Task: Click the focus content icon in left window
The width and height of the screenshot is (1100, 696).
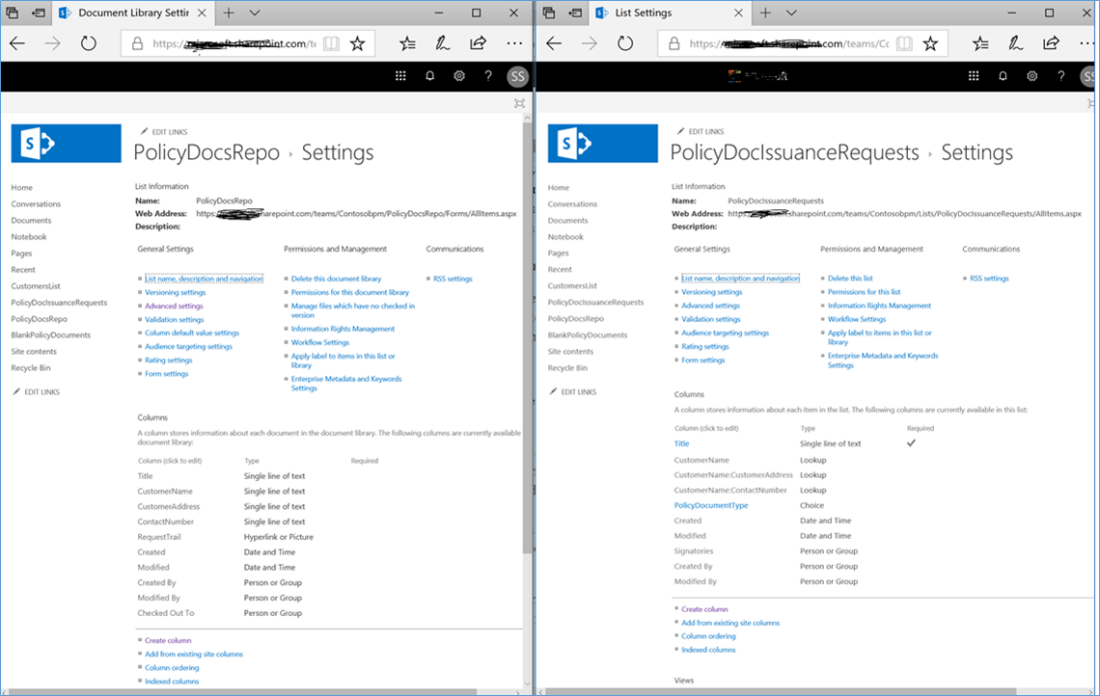Action: [x=518, y=102]
